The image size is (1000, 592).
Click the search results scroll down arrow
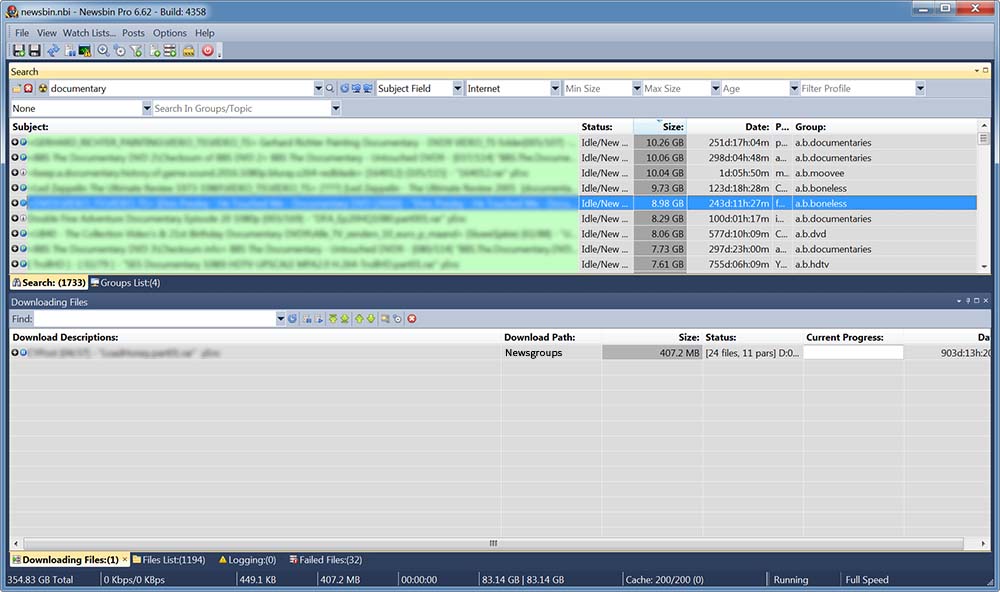click(983, 267)
